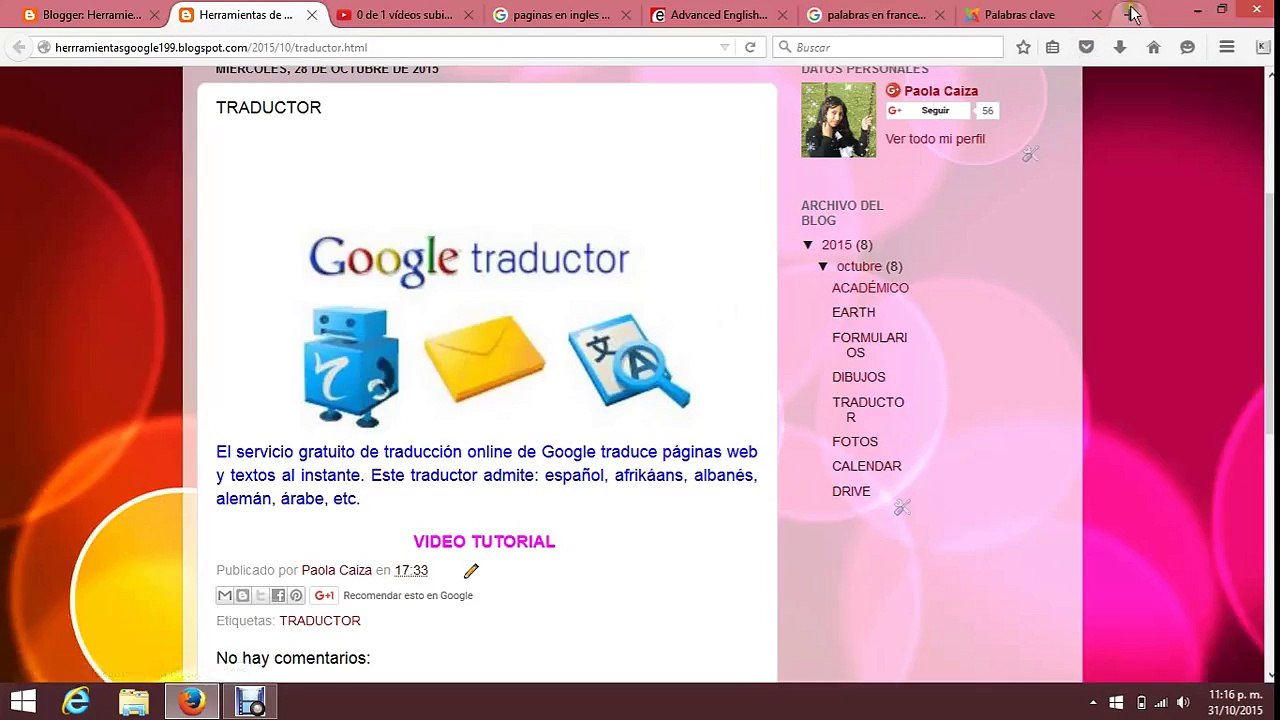The height and width of the screenshot is (720, 1280).
Task: Click the BlogThis share icon
Action: 243,596
